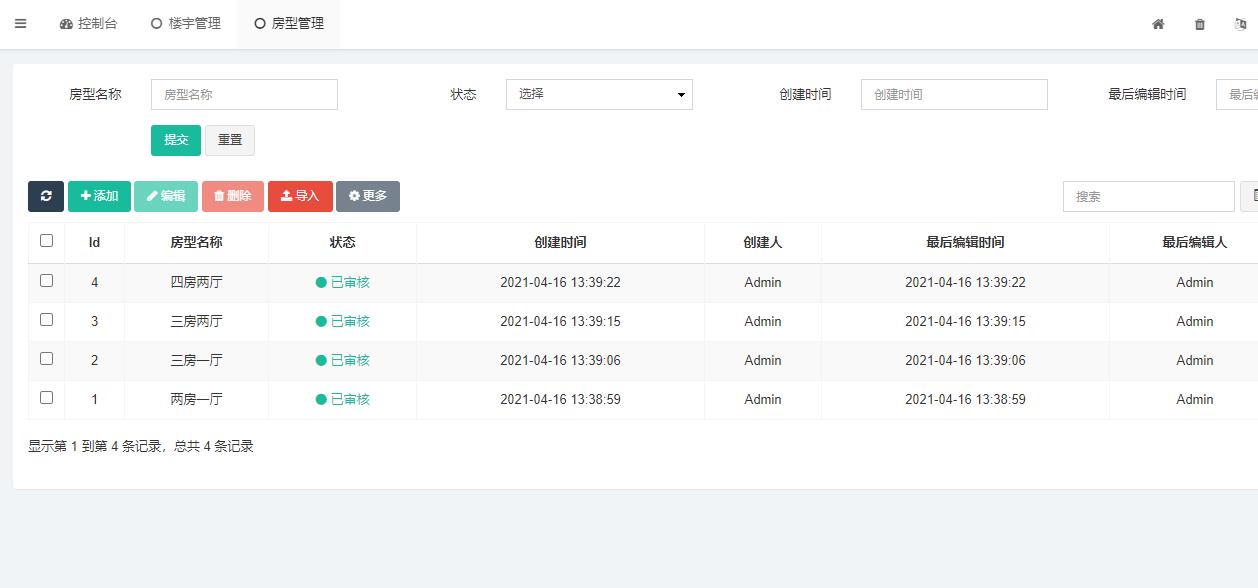1258x588 pixels.
Task: Open the 状态 select dropdown
Action: 599,94
